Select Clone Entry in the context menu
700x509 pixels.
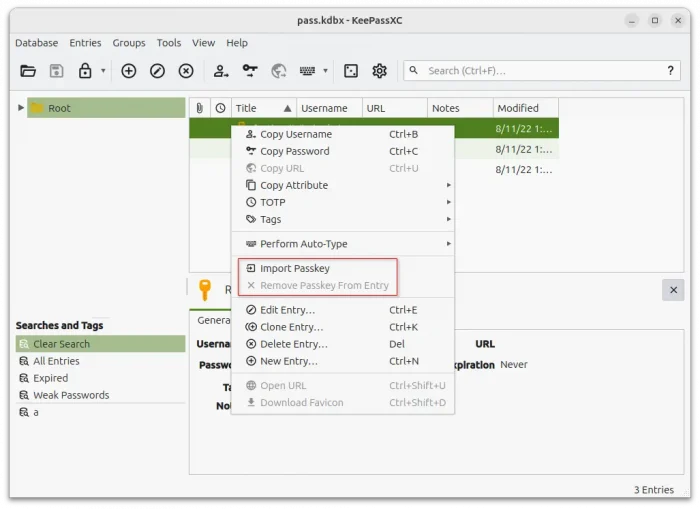pyautogui.click(x=291, y=327)
